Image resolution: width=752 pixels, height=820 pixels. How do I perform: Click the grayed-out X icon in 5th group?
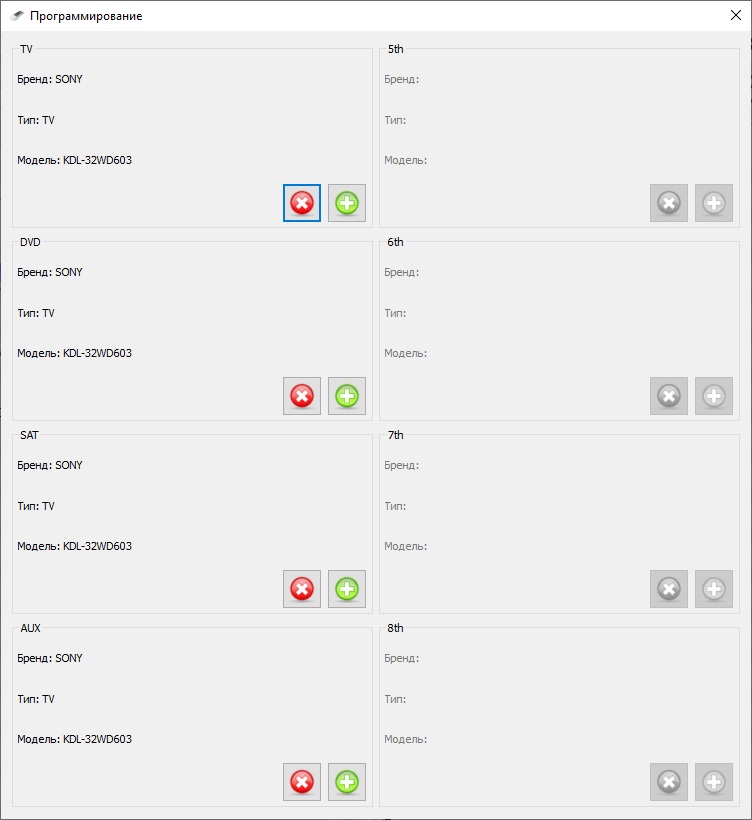point(669,204)
